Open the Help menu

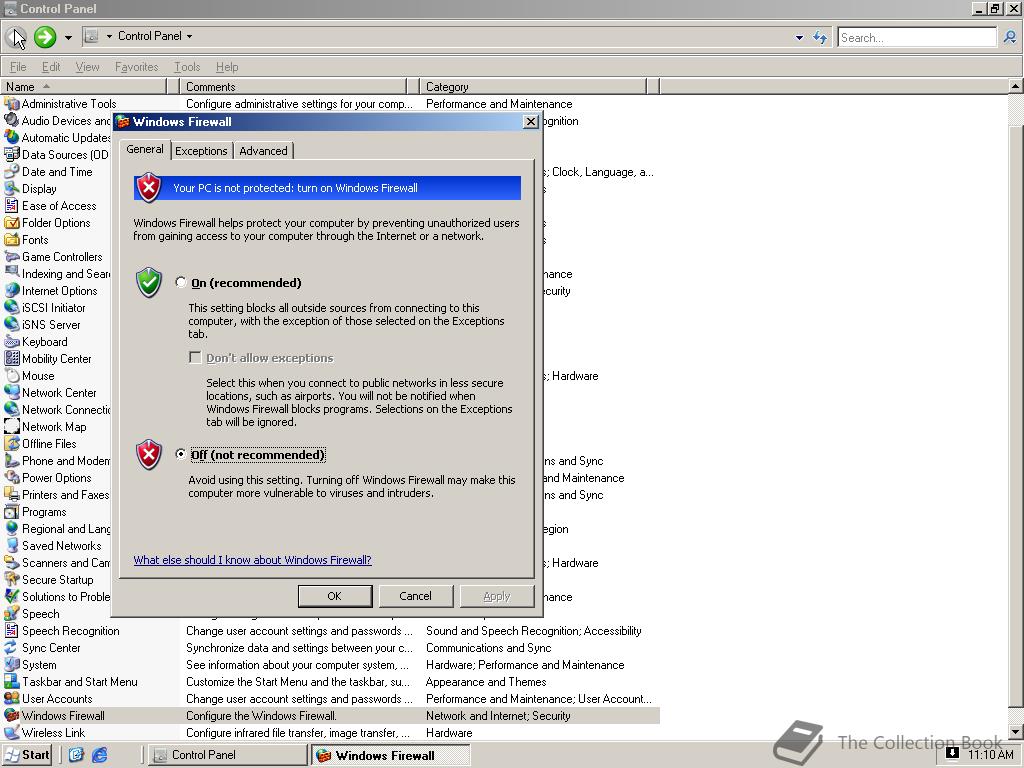227,67
